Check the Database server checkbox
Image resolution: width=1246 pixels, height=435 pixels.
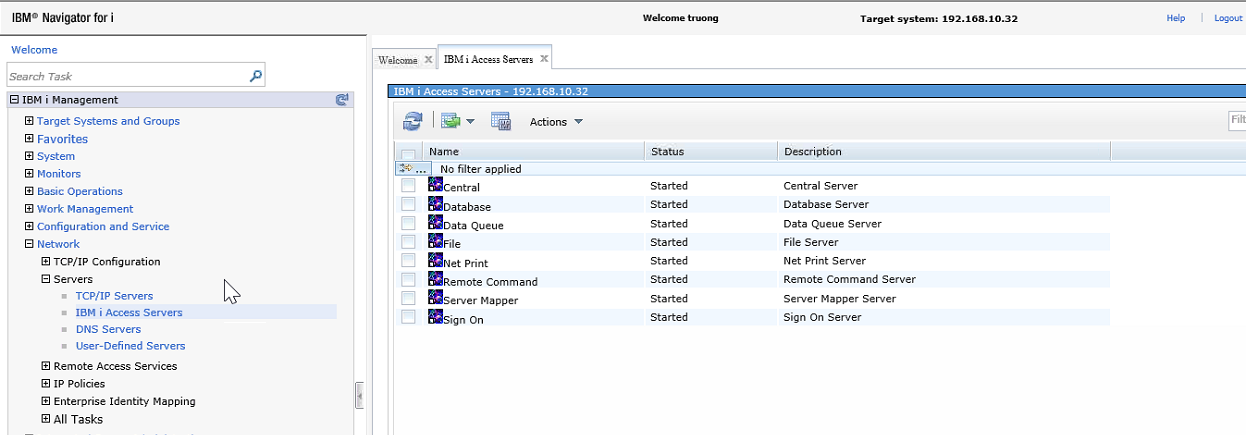coord(408,205)
